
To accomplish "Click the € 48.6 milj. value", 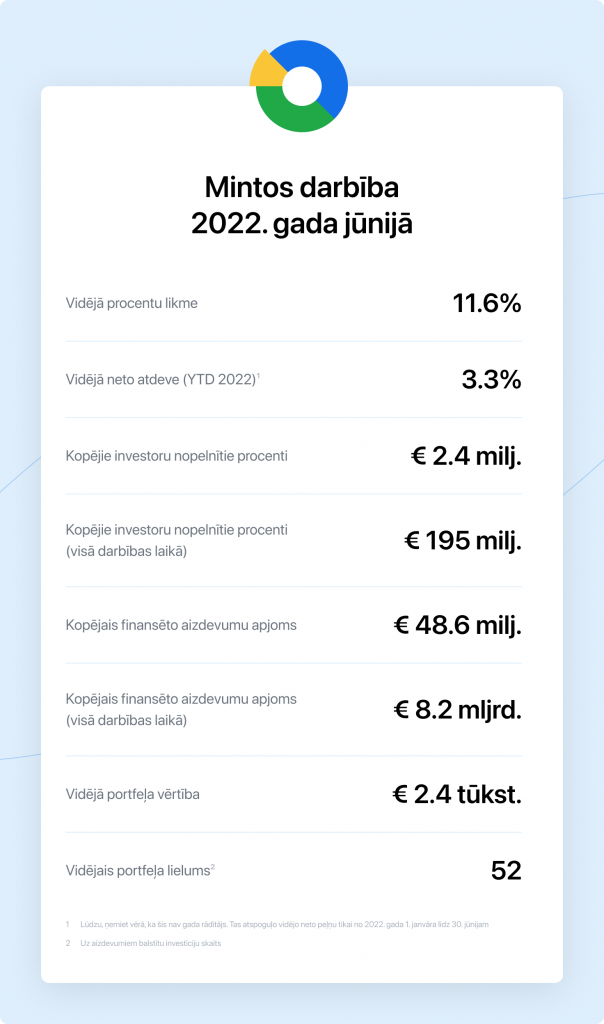I will 457,626.
